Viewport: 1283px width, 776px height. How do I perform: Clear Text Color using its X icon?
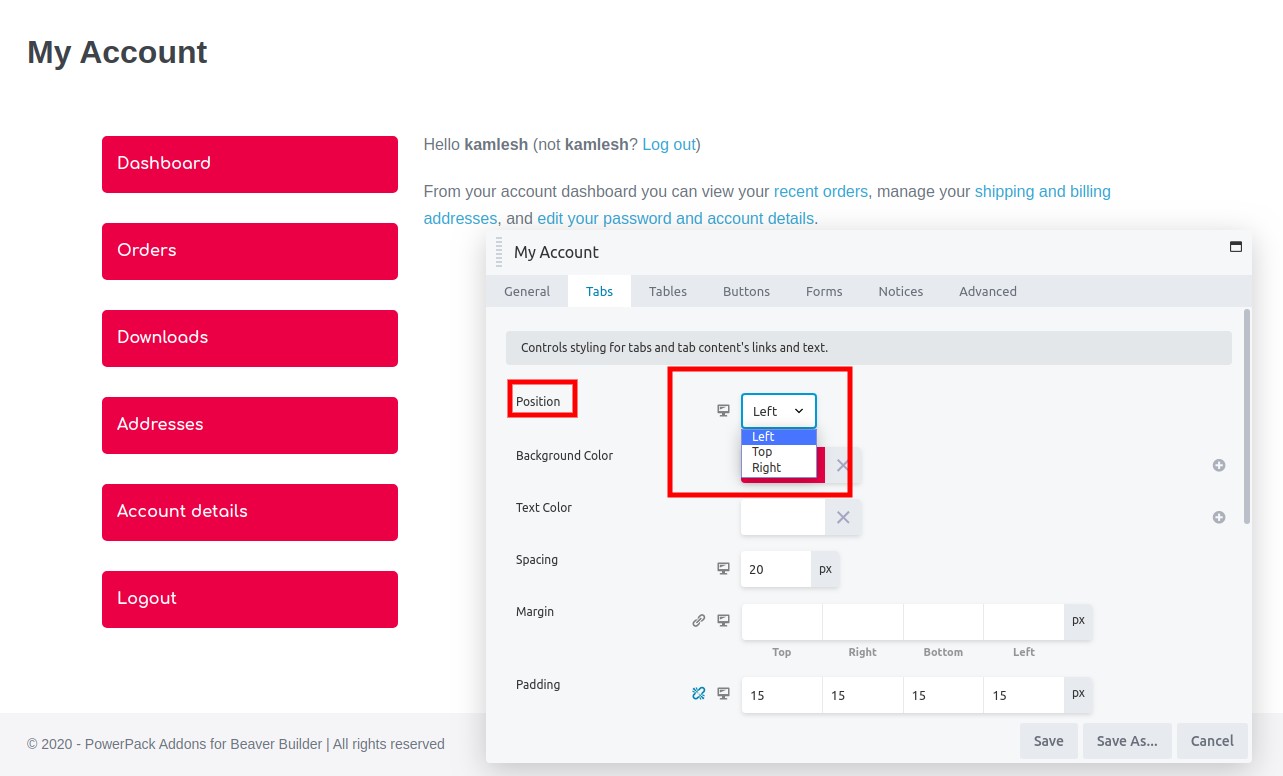(842, 517)
